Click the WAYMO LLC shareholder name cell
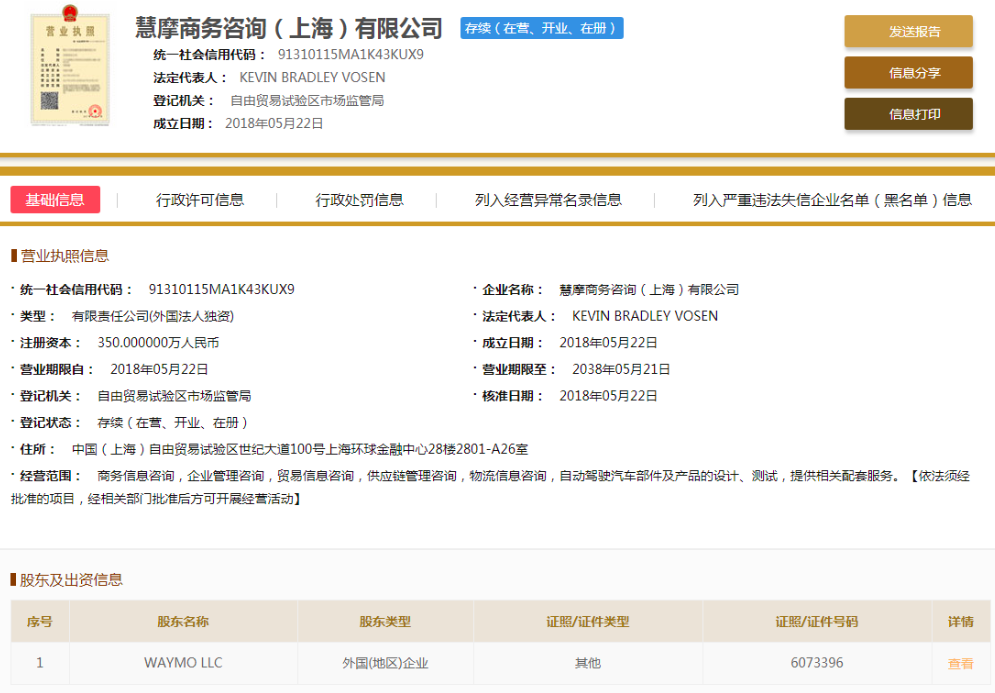The width and height of the screenshot is (995, 693). tap(183, 663)
